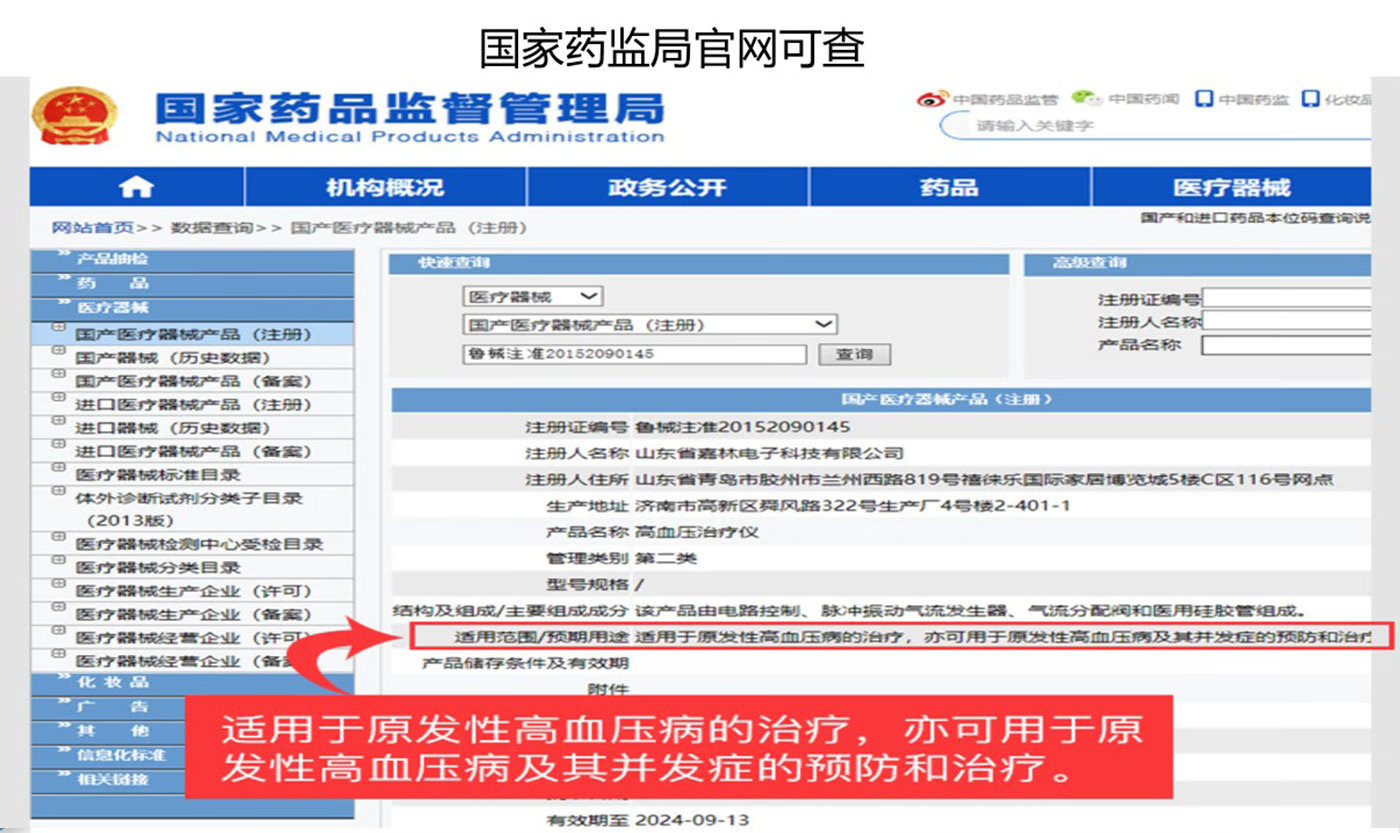Follow the 网站首页 breadcrumb link

tap(92, 228)
